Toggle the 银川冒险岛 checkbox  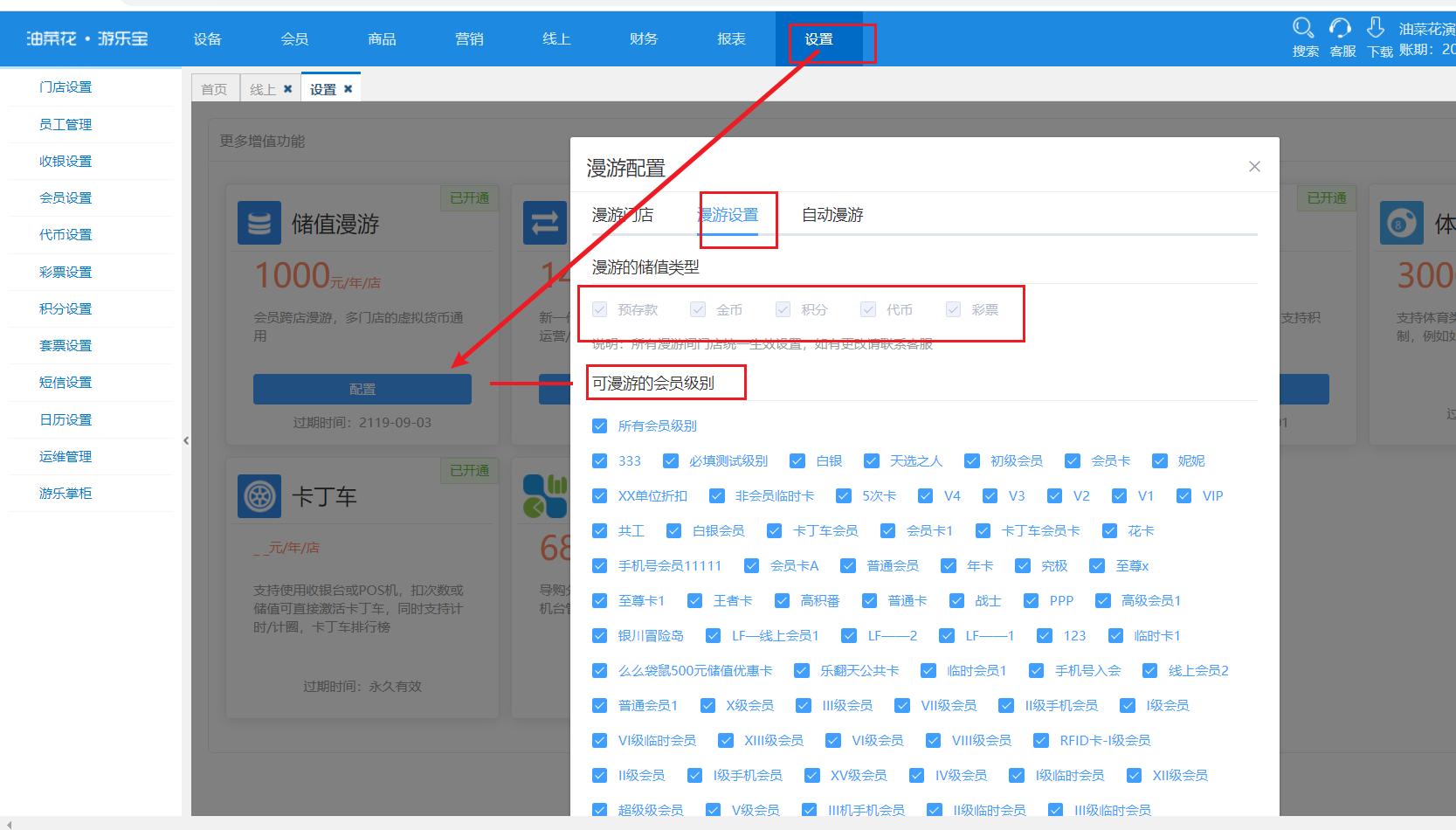(x=599, y=636)
